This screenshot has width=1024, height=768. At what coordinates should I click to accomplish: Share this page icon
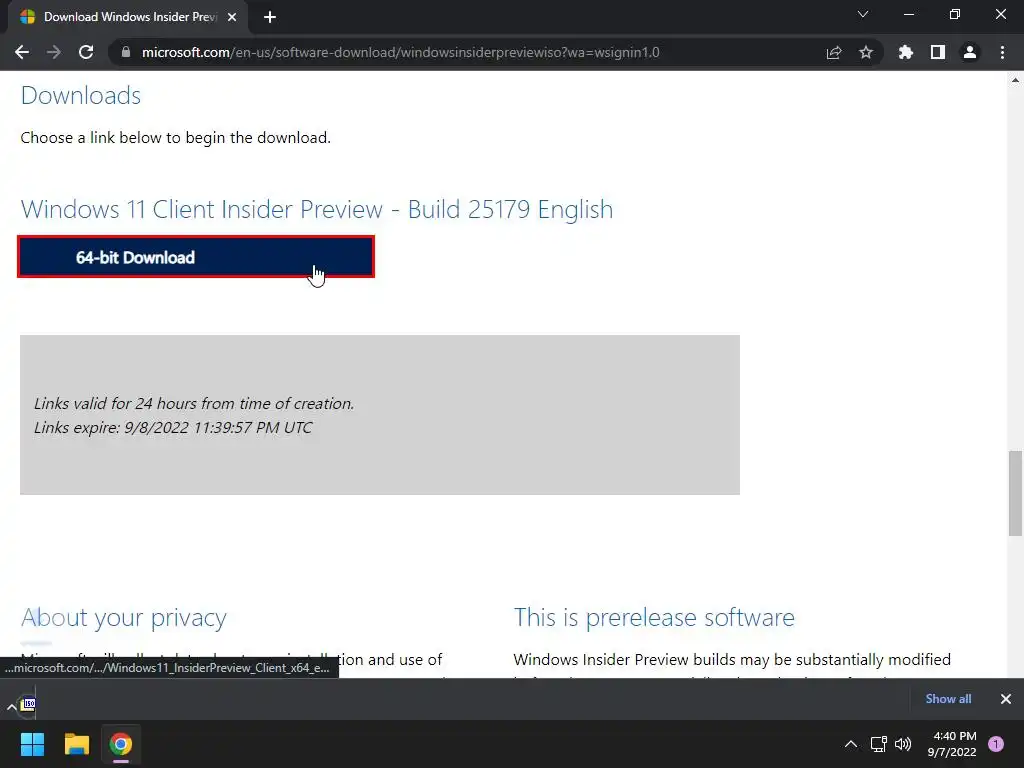tap(834, 52)
